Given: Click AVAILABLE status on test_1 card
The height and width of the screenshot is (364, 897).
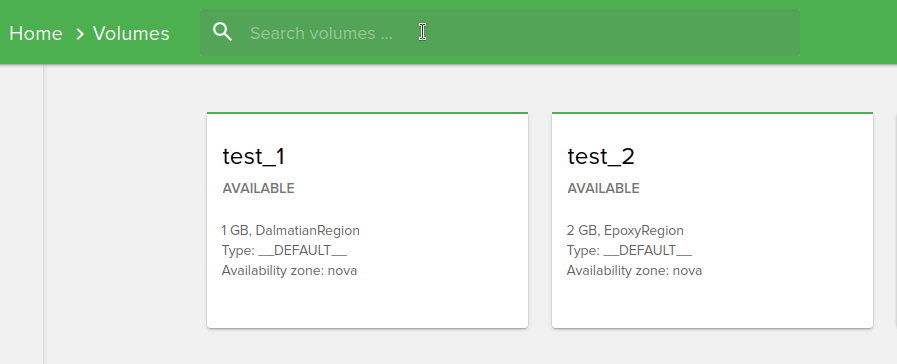Looking at the screenshot, I should click(x=259, y=188).
